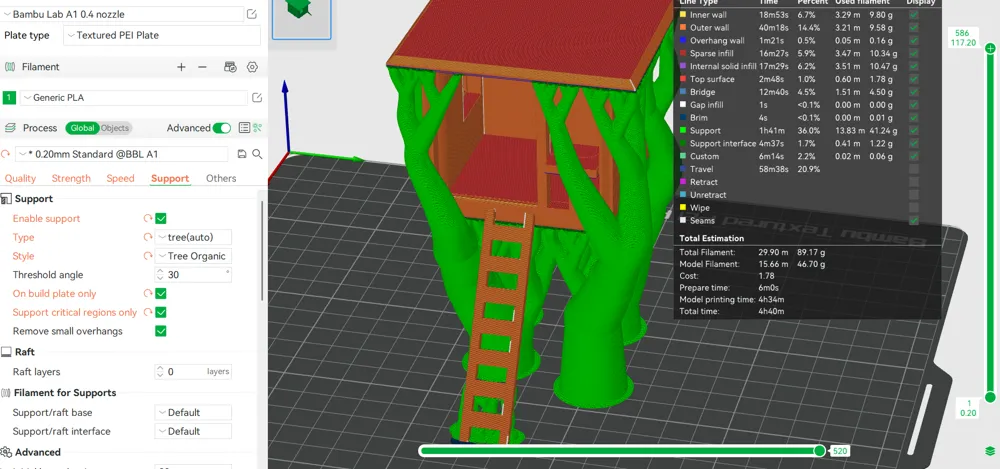Click the Advanced section gear icon
The height and width of the screenshot is (469, 1000).
tap(6, 452)
